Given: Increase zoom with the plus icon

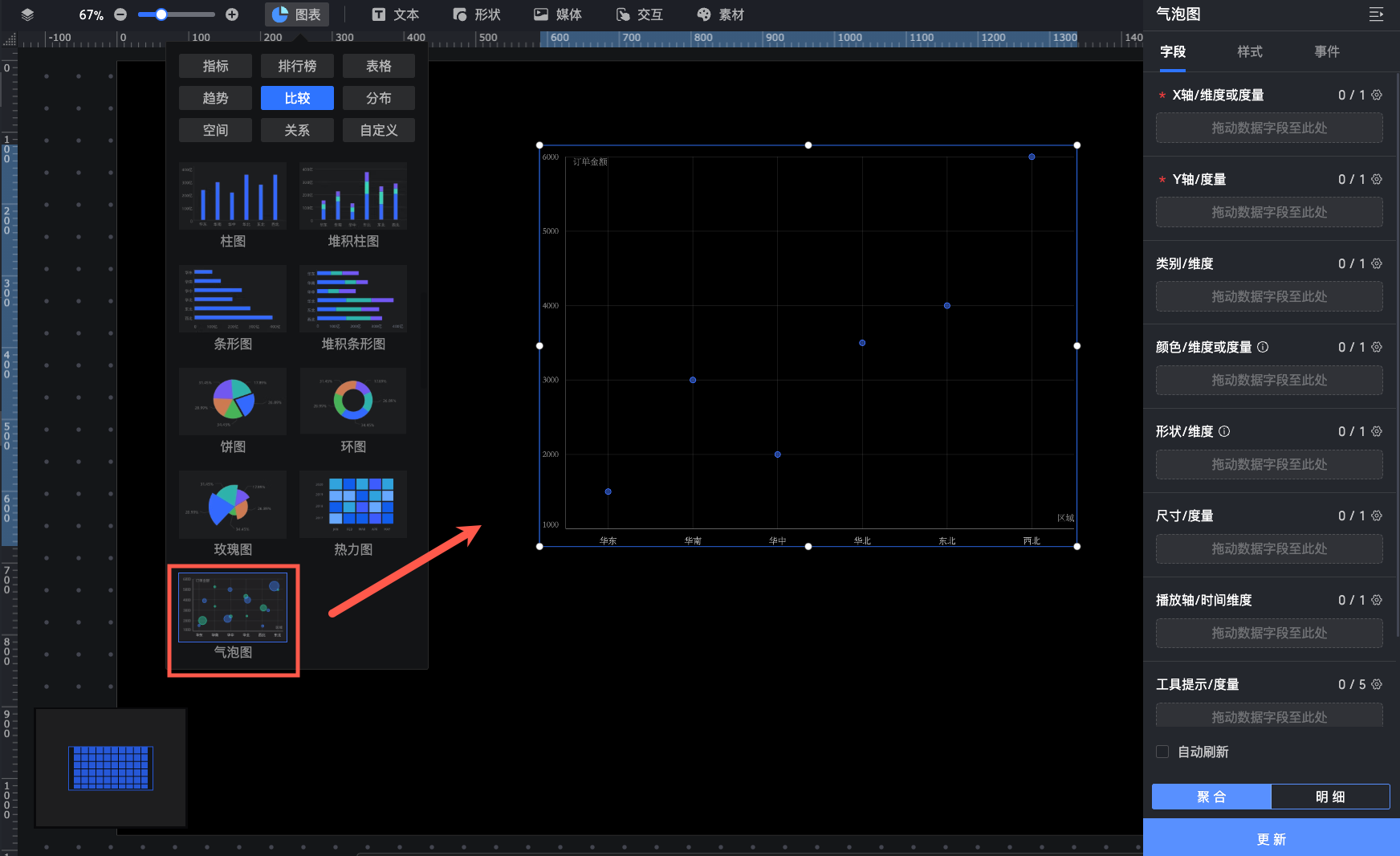Looking at the screenshot, I should pos(232,14).
